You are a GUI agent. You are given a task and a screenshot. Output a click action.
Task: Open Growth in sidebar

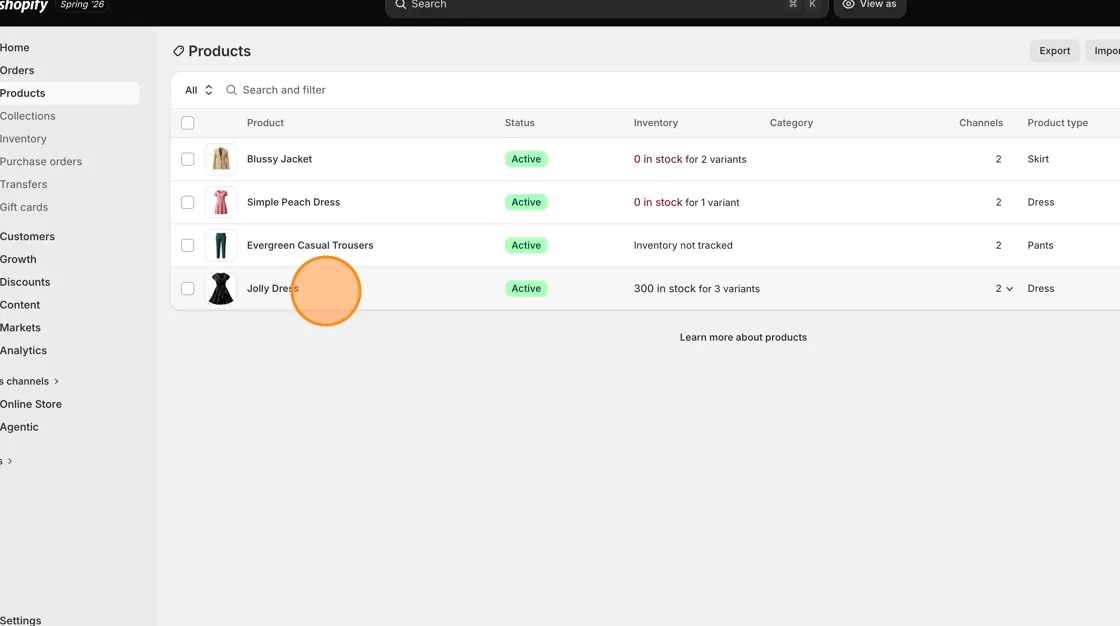[x=19, y=259]
